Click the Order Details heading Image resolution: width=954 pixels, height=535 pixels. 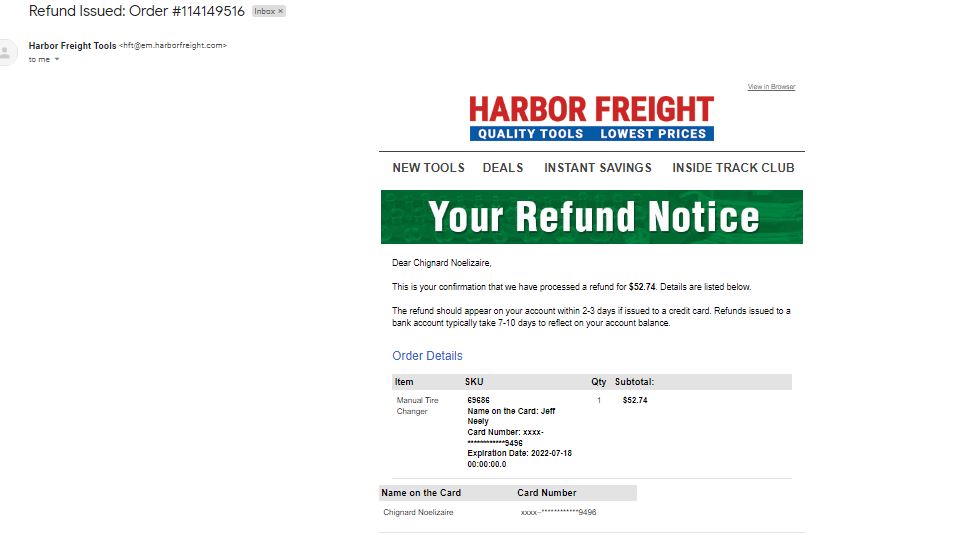(427, 356)
